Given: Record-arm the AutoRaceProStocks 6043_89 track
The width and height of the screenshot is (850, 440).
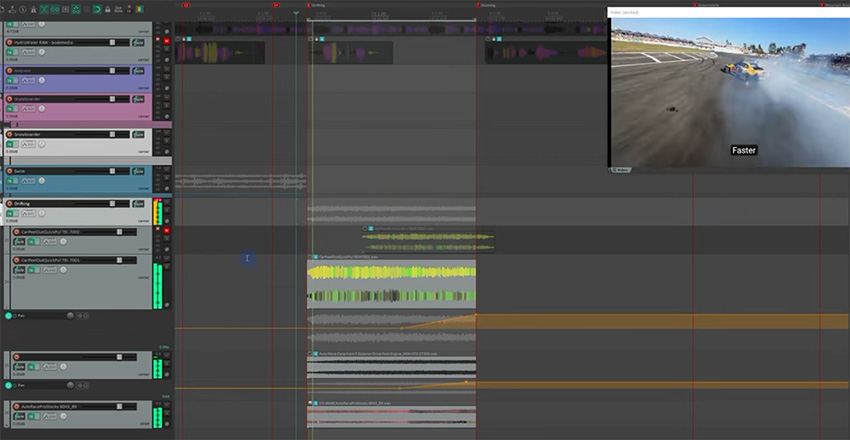Looking at the screenshot, I should pos(16,406).
